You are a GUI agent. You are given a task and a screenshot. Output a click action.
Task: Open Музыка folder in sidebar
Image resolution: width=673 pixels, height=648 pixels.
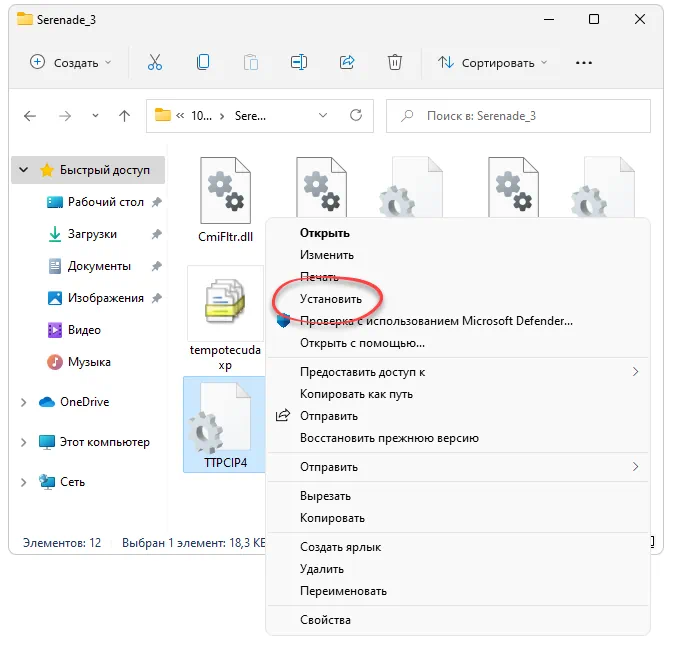pos(89,362)
